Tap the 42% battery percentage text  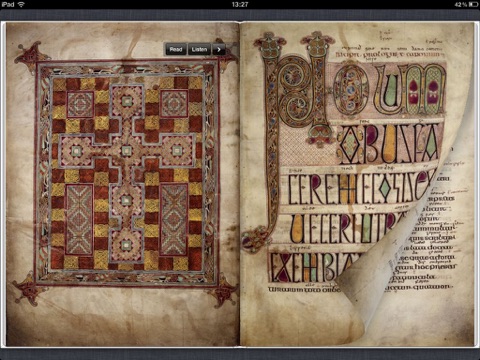pos(461,4)
